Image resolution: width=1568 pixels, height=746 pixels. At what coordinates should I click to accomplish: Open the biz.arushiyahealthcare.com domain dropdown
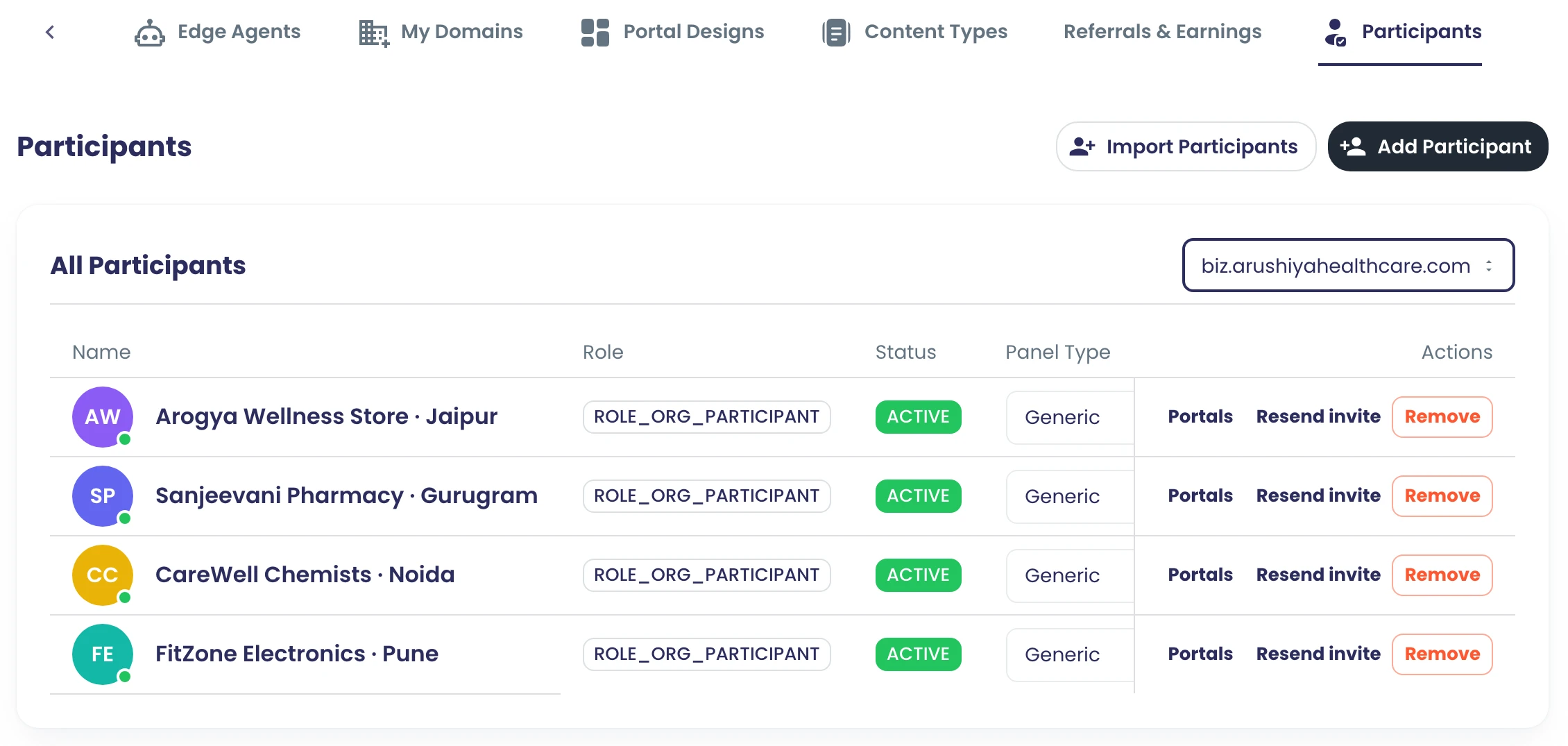coord(1348,265)
